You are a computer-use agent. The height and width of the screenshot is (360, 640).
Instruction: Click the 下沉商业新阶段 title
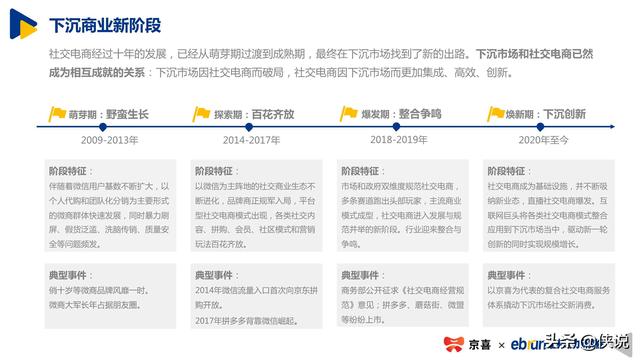105,25
